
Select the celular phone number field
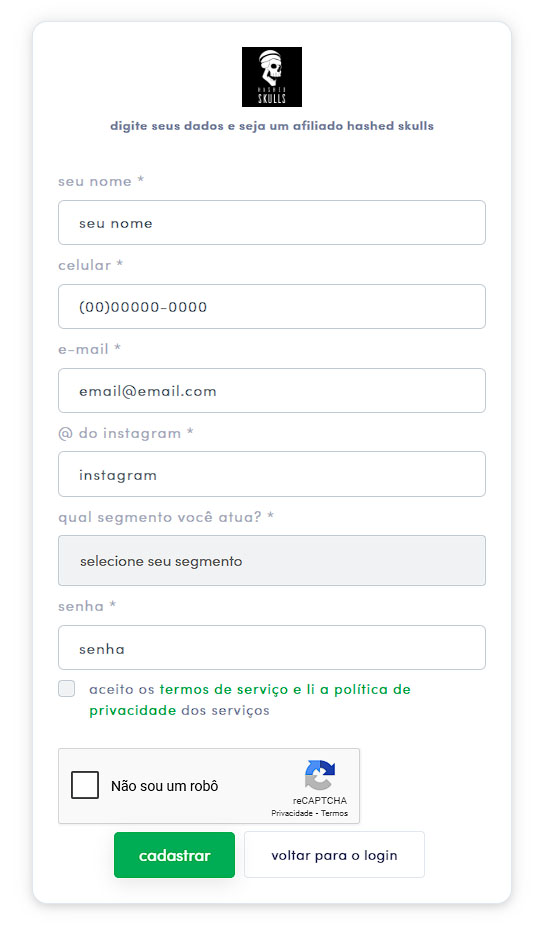click(272, 307)
